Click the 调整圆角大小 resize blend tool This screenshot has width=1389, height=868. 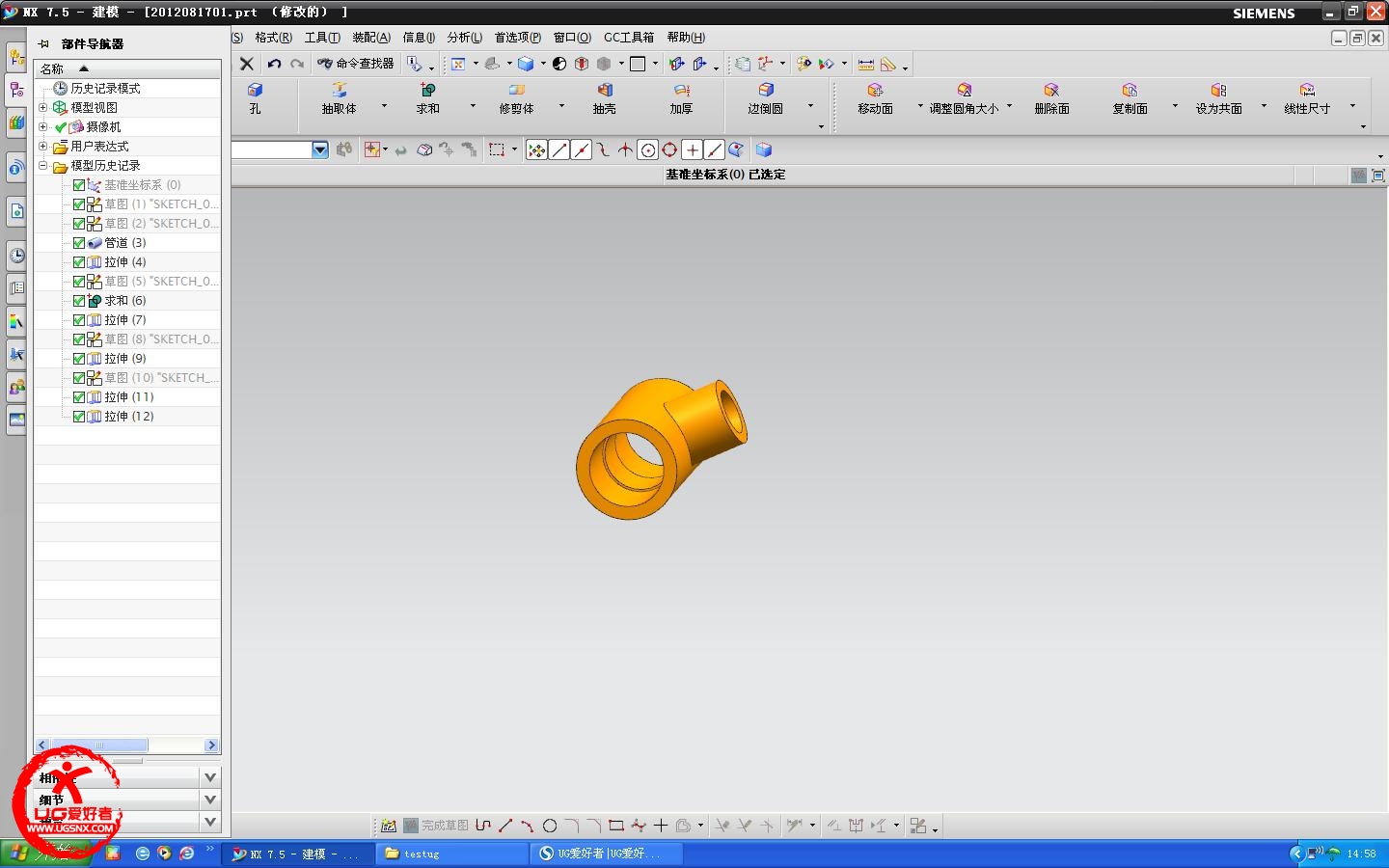click(x=964, y=98)
